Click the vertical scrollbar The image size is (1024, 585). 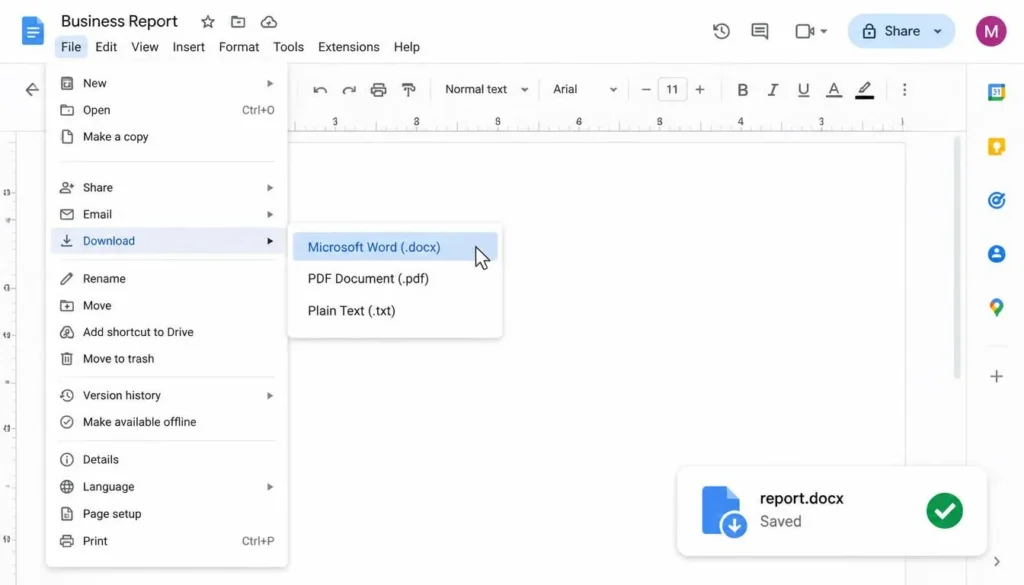click(957, 257)
